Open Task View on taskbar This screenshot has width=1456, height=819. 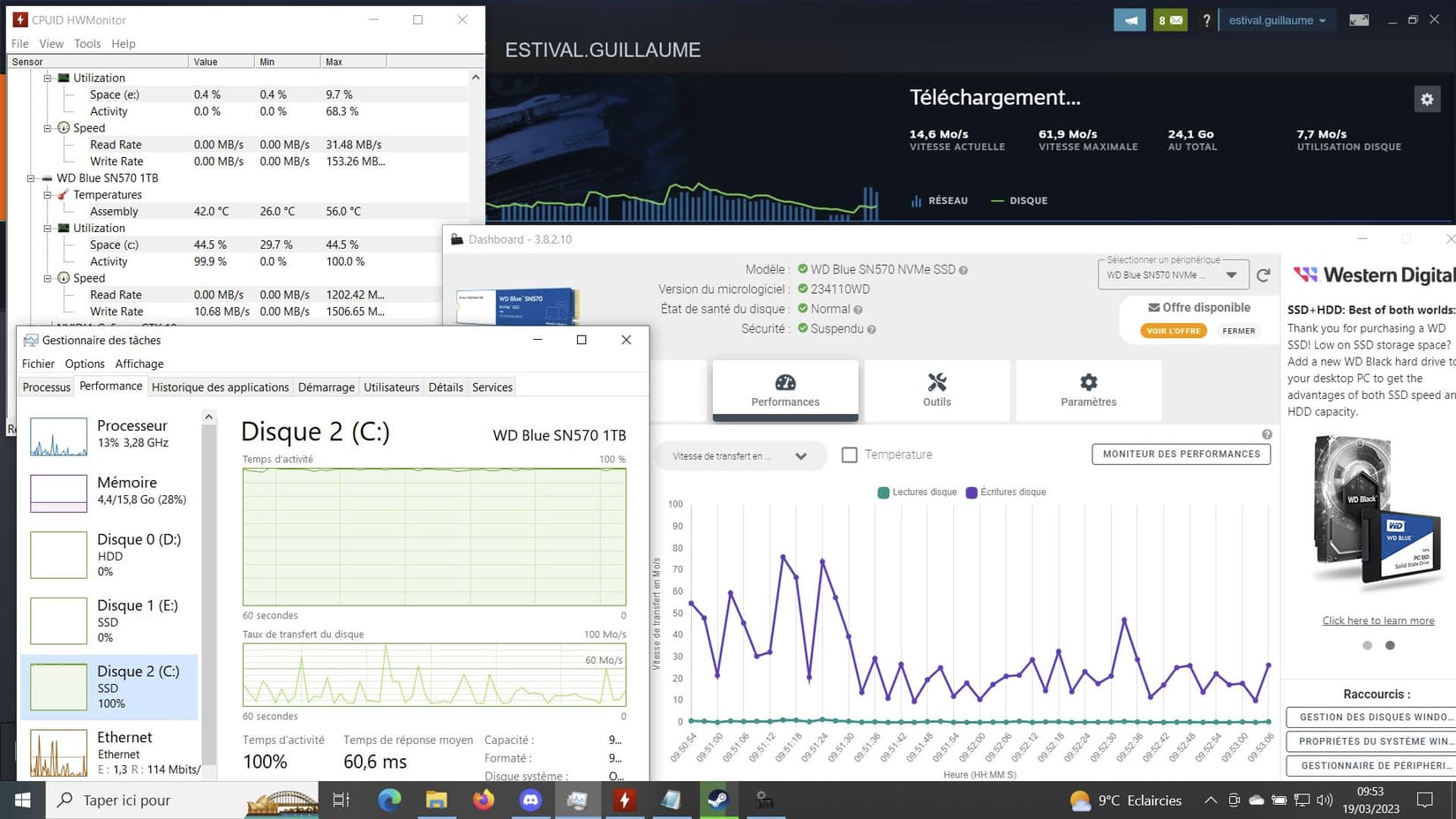341,800
